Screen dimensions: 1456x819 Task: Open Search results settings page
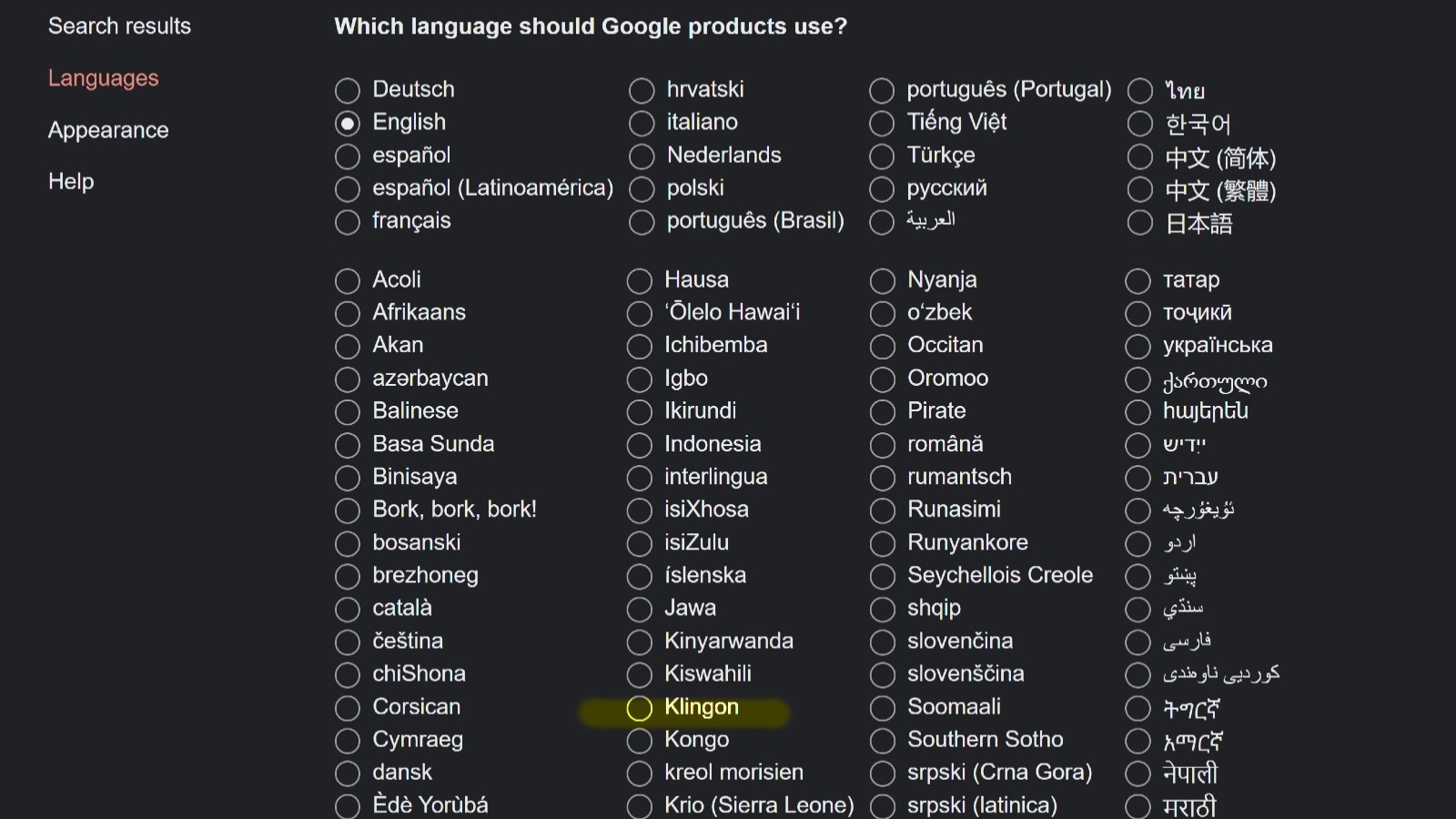click(119, 26)
